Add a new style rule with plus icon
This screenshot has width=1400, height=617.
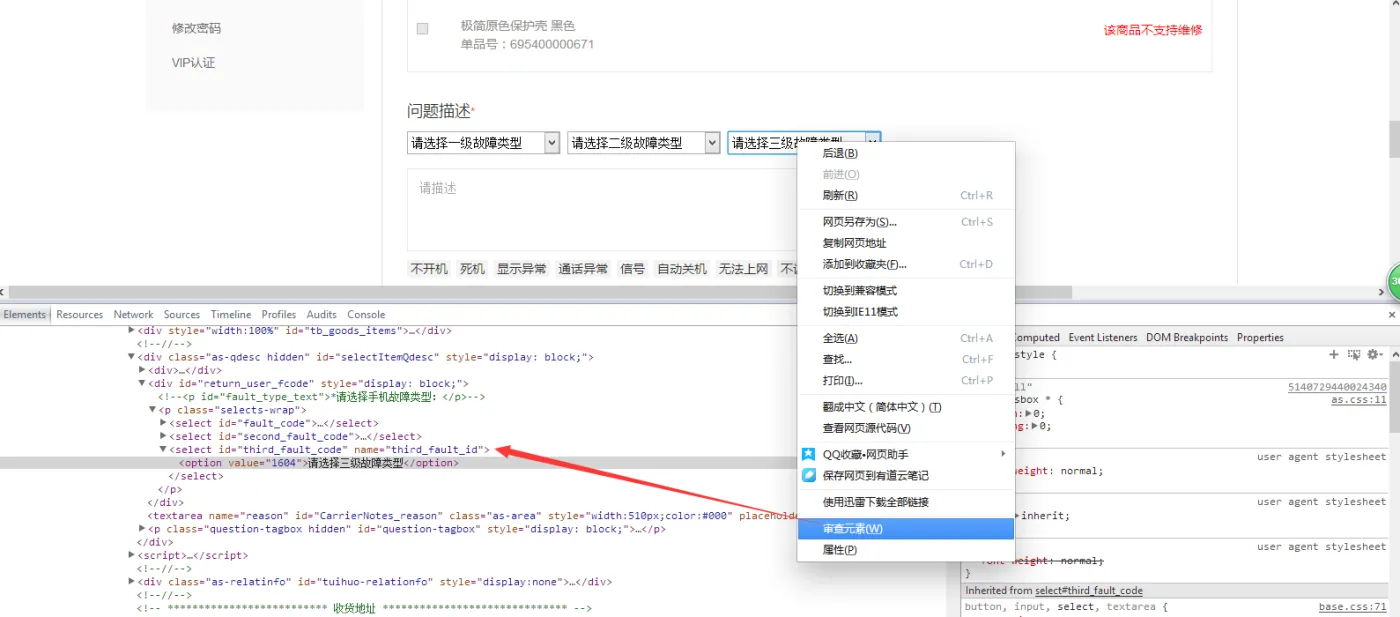pos(1333,355)
